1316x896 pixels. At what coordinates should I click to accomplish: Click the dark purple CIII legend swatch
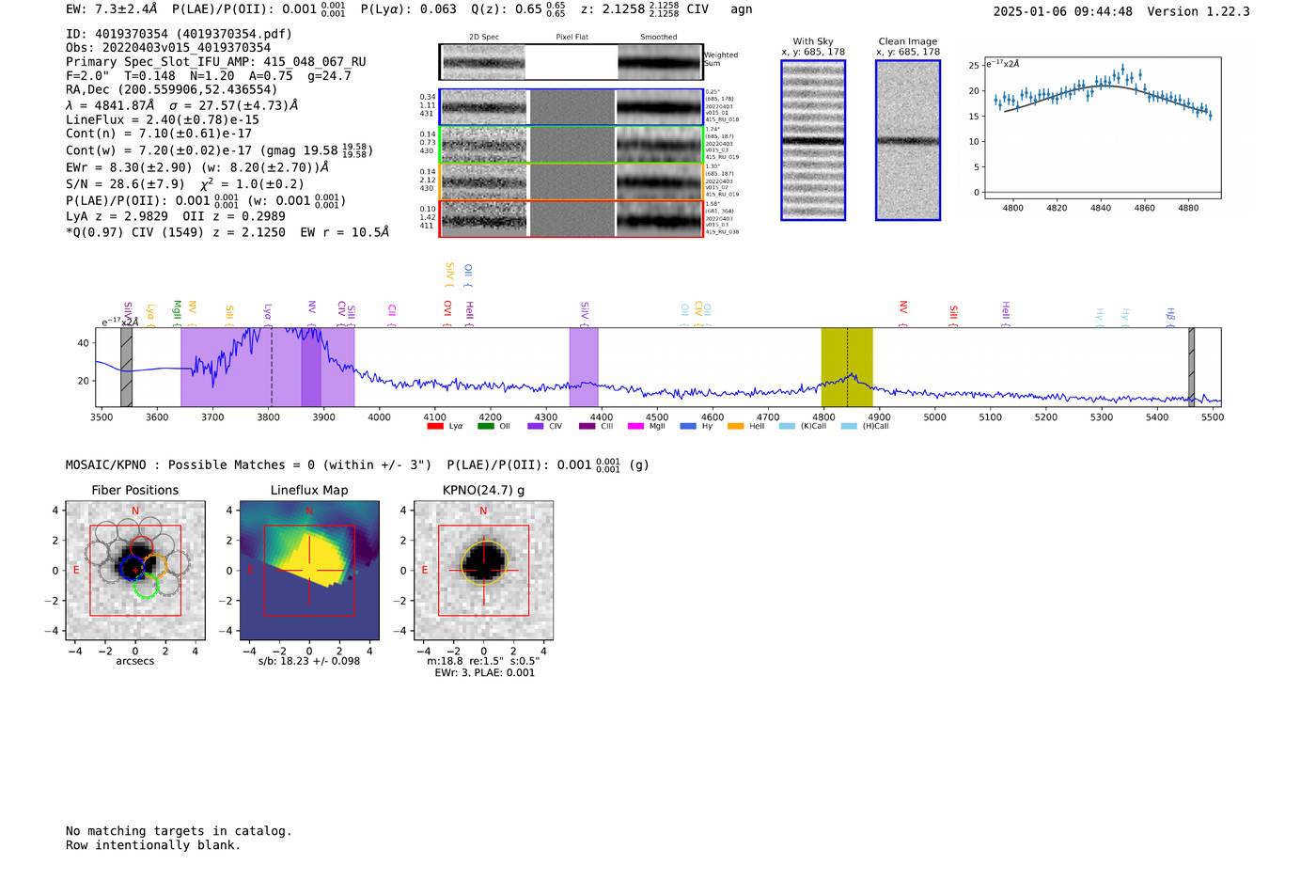point(587,426)
